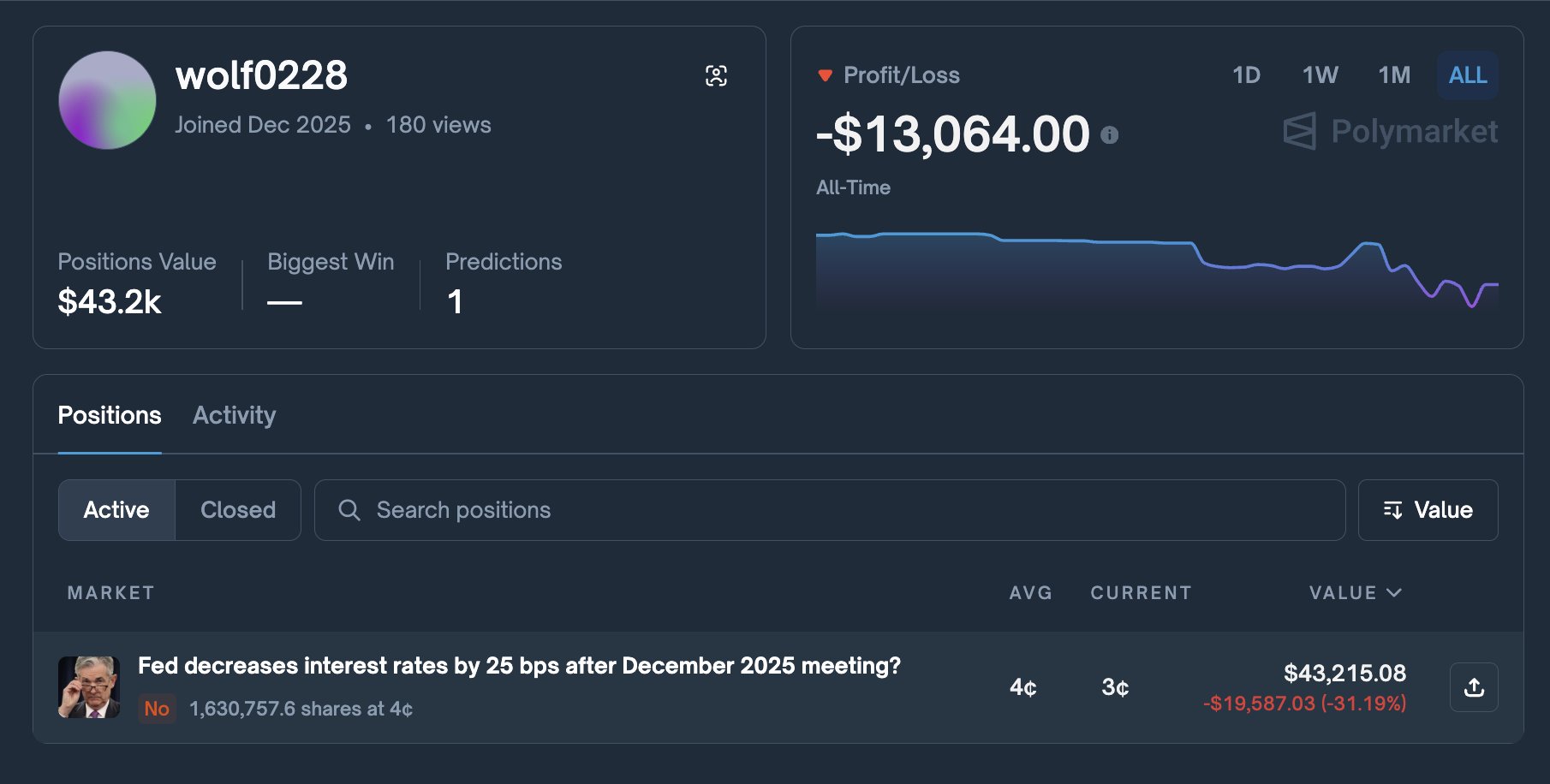The height and width of the screenshot is (784, 1550).
Task: Click the wolf0228 gradient avatar
Action: coord(107,100)
